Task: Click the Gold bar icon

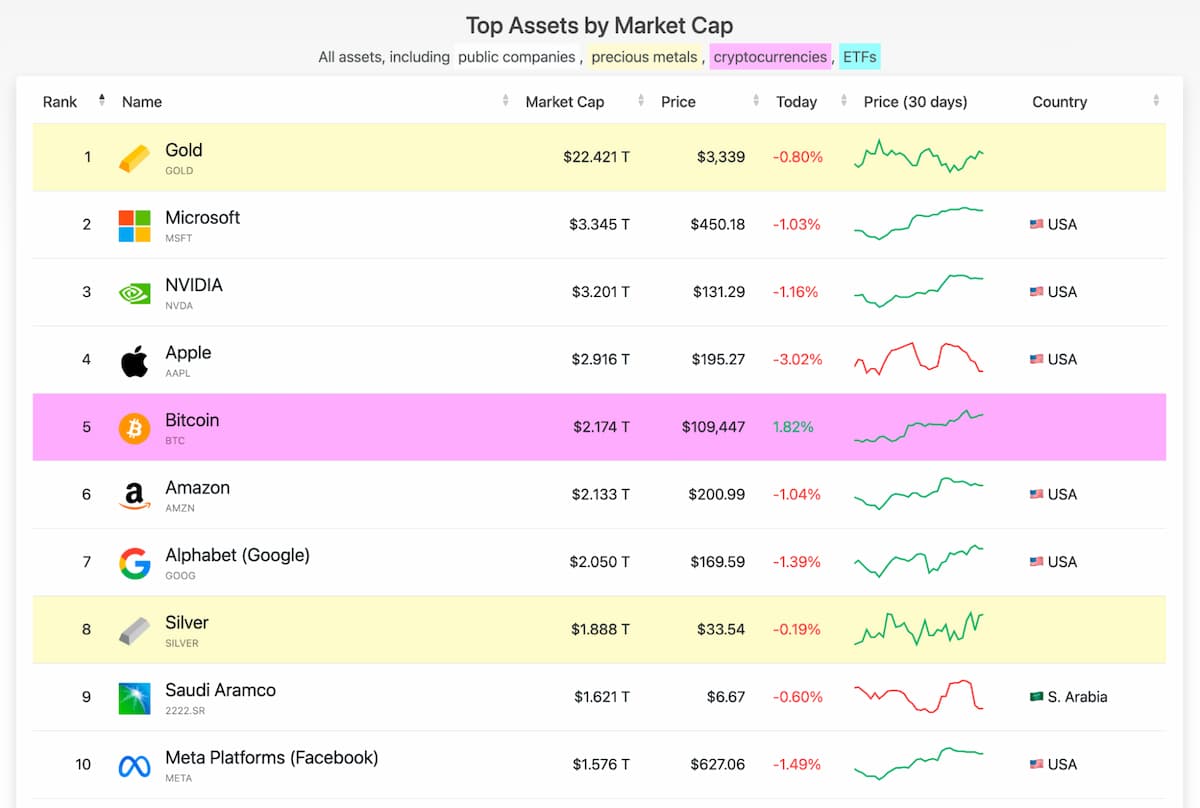Action: coord(134,158)
